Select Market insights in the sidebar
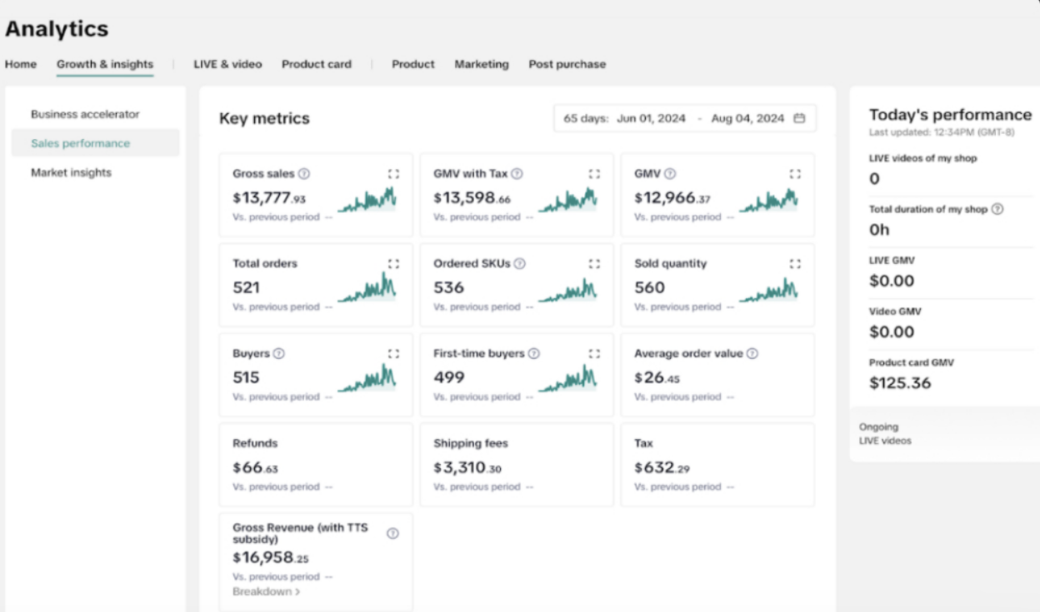This screenshot has height=612, width=1040. point(71,172)
